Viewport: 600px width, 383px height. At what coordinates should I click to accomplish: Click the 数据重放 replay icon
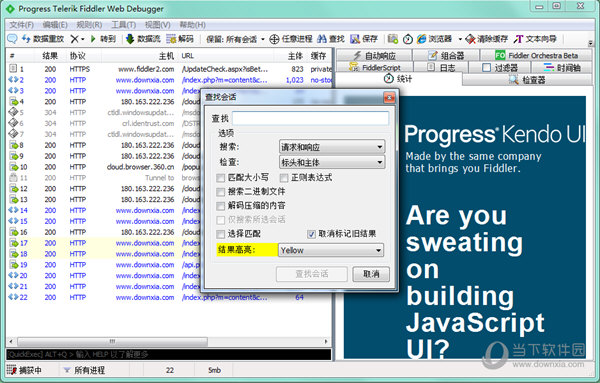click(26, 39)
